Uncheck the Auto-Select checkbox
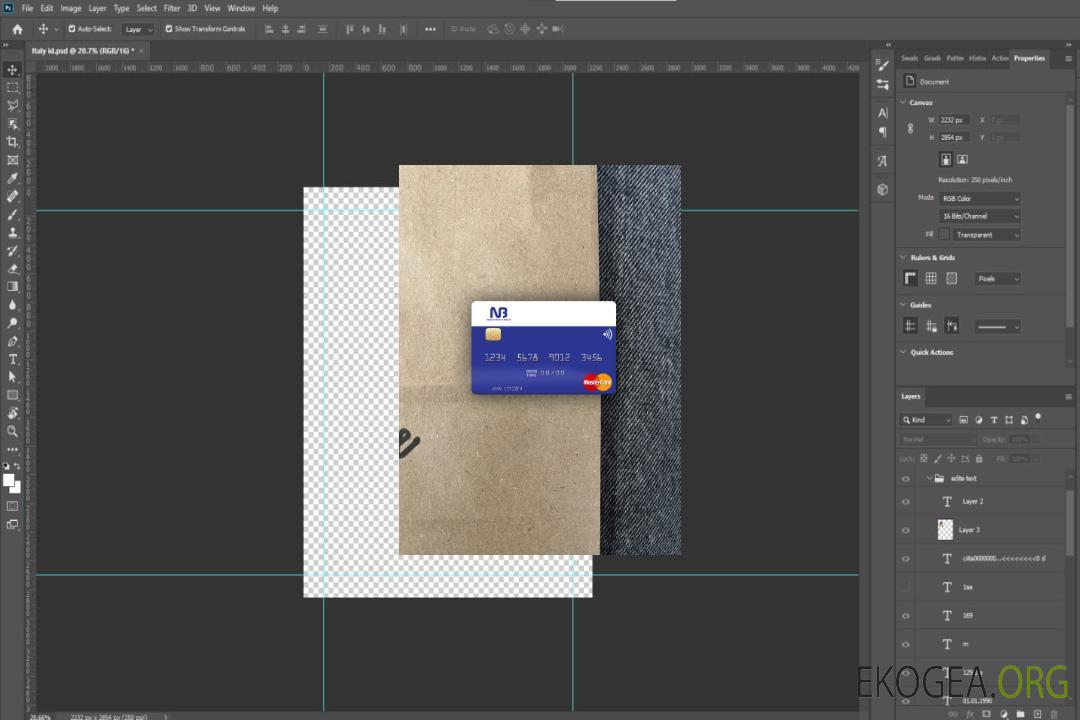 [70, 29]
